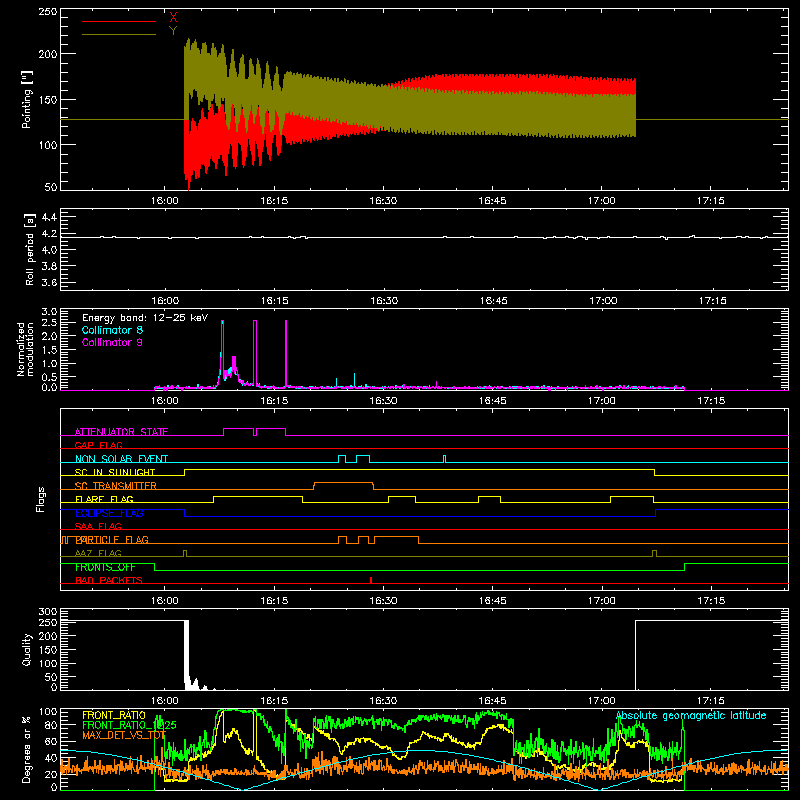Click the 'Normalized modulation' axis title
This screenshot has height=800, width=800.
tap(25, 349)
